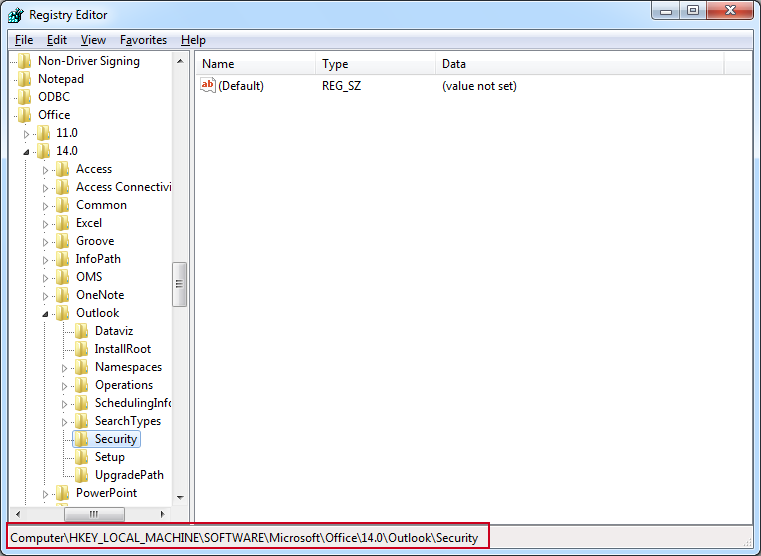Screen dimensions: 761x556
Task: Collapse the Outlook key
Action: (46, 314)
